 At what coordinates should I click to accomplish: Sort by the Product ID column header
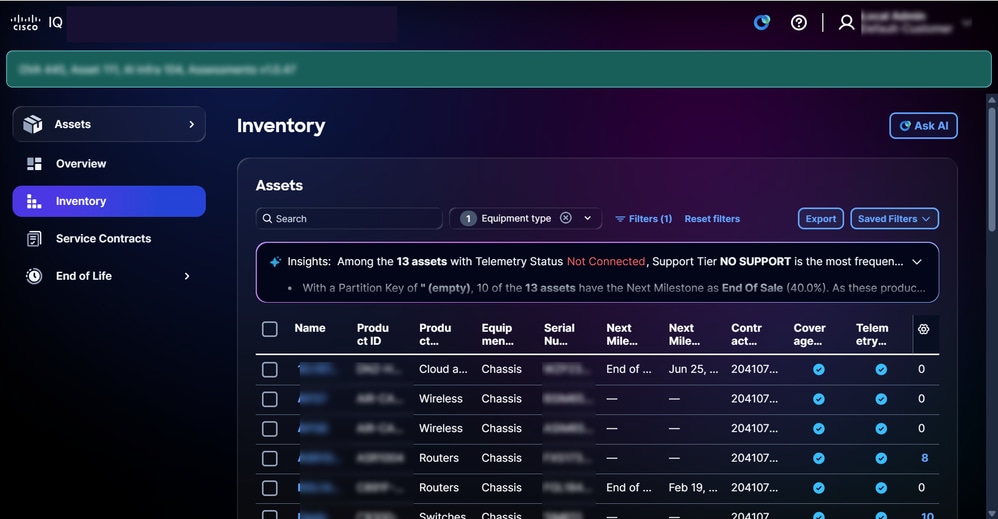coord(372,334)
